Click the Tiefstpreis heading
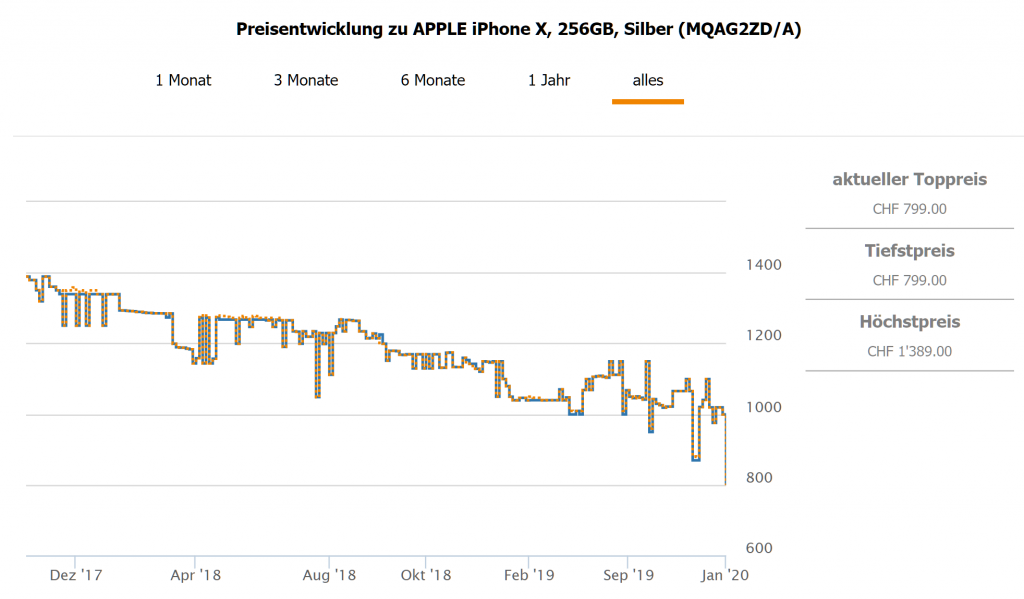1024x599 pixels. pos(909,251)
